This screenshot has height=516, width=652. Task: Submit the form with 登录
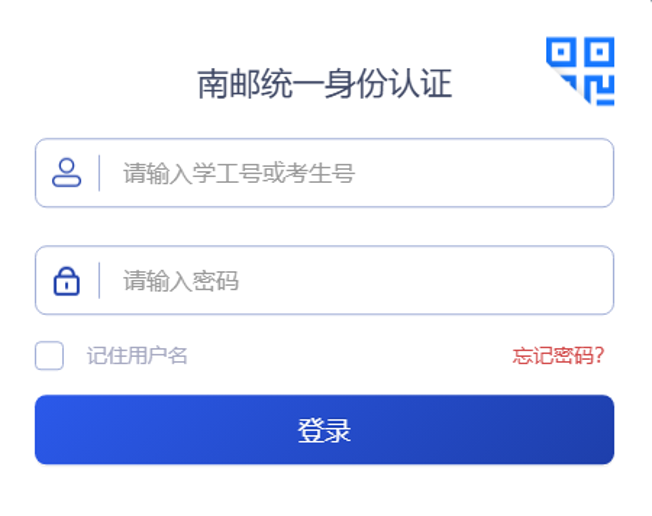tap(324, 430)
